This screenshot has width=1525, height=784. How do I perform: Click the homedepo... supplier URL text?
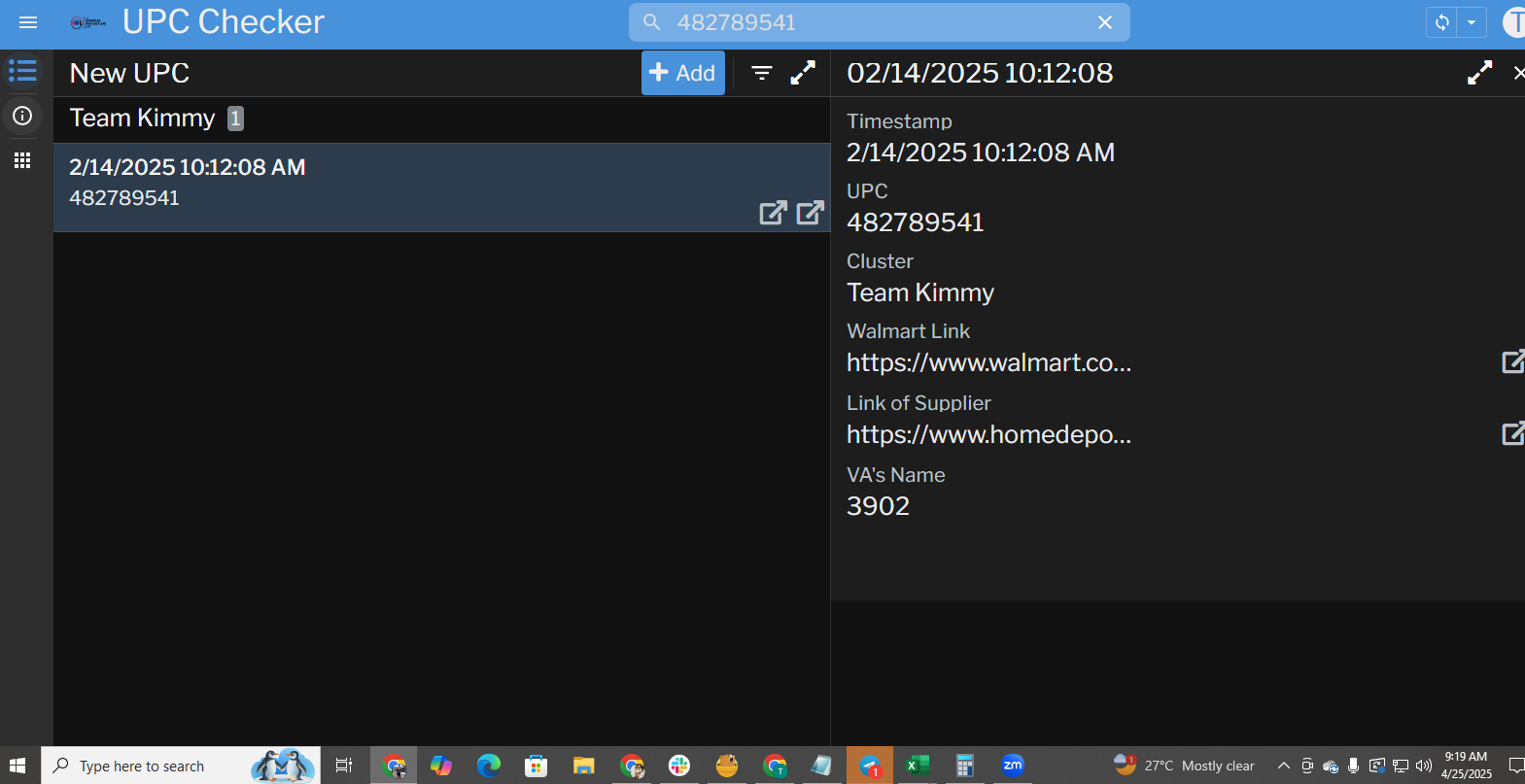(x=988, y=434)
